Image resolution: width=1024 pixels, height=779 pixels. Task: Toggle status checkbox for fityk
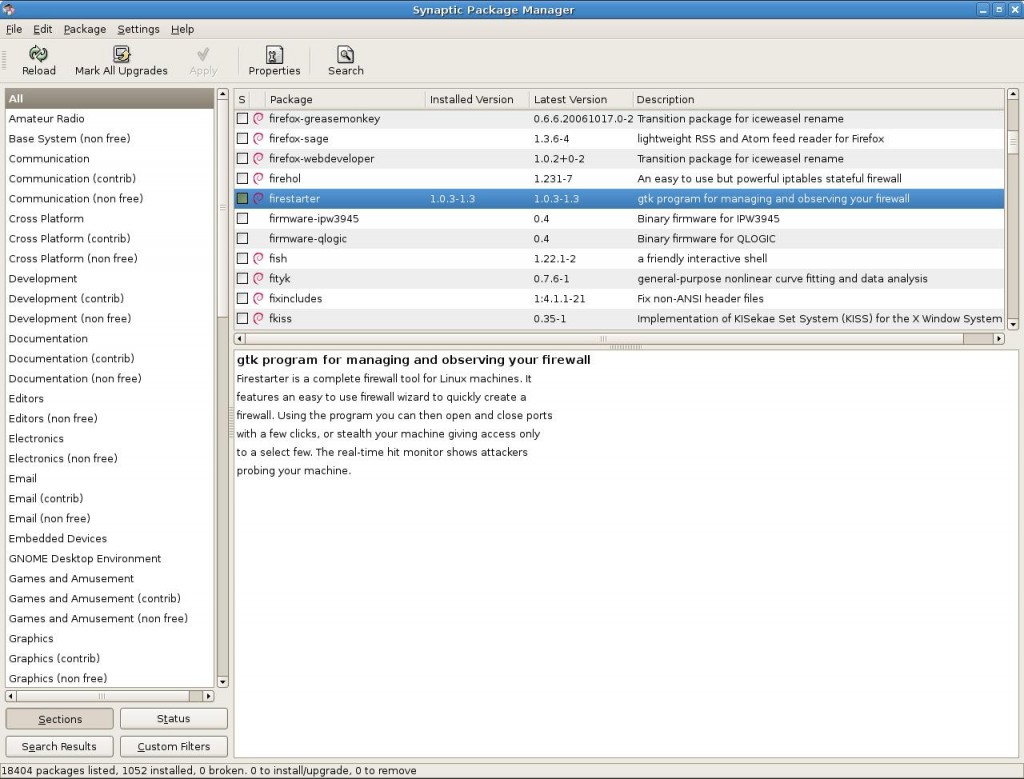(242, 278)
